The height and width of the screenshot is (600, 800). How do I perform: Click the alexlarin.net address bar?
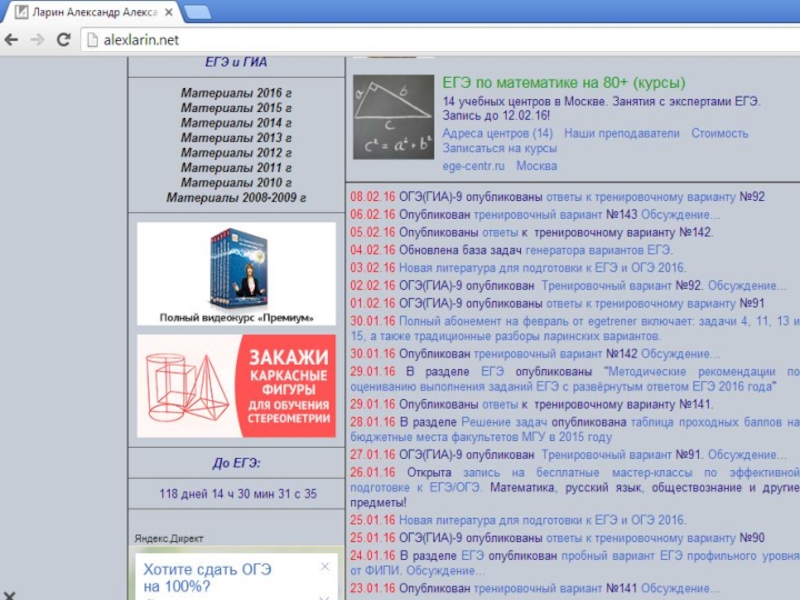tap(440, 40)
